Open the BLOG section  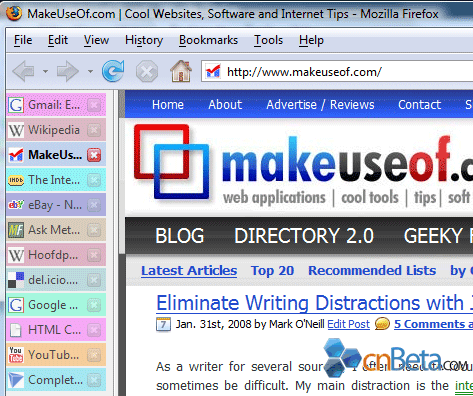(x=180, y=236)
